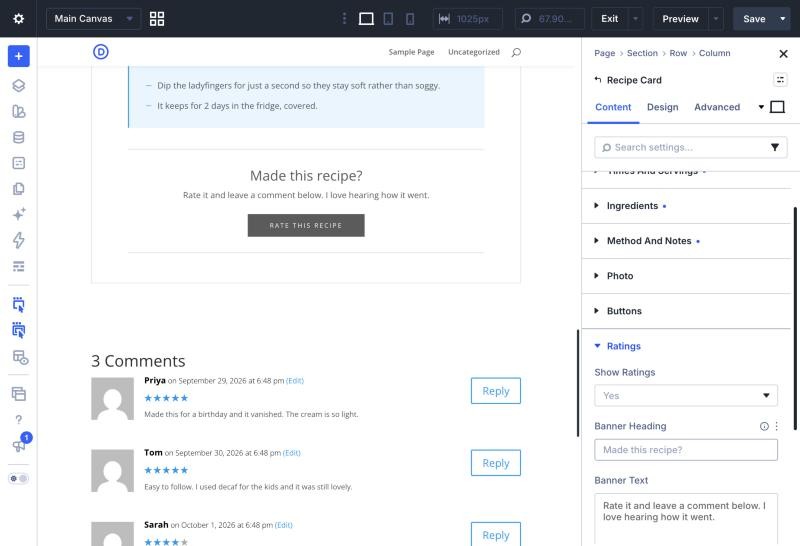The image size is (800, 546).
Task: Click the Save button
Action: [754, 19]
